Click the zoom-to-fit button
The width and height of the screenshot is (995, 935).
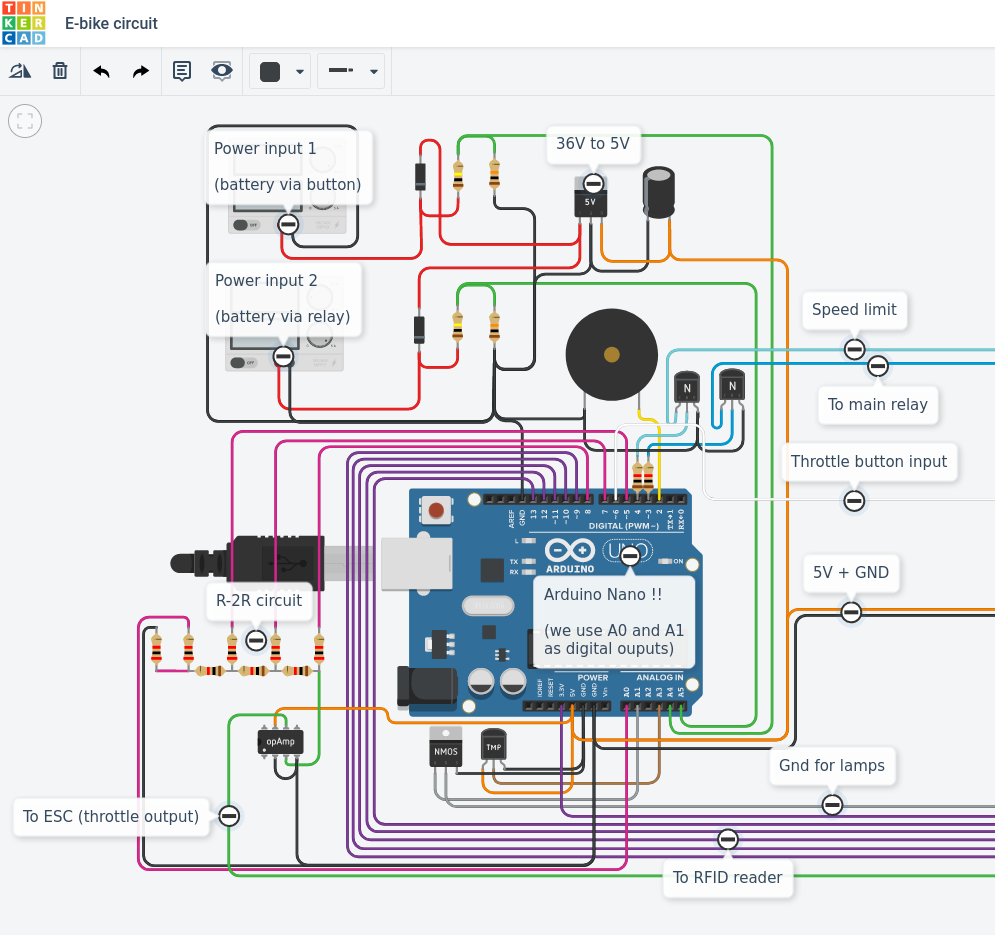click(25, 121)
